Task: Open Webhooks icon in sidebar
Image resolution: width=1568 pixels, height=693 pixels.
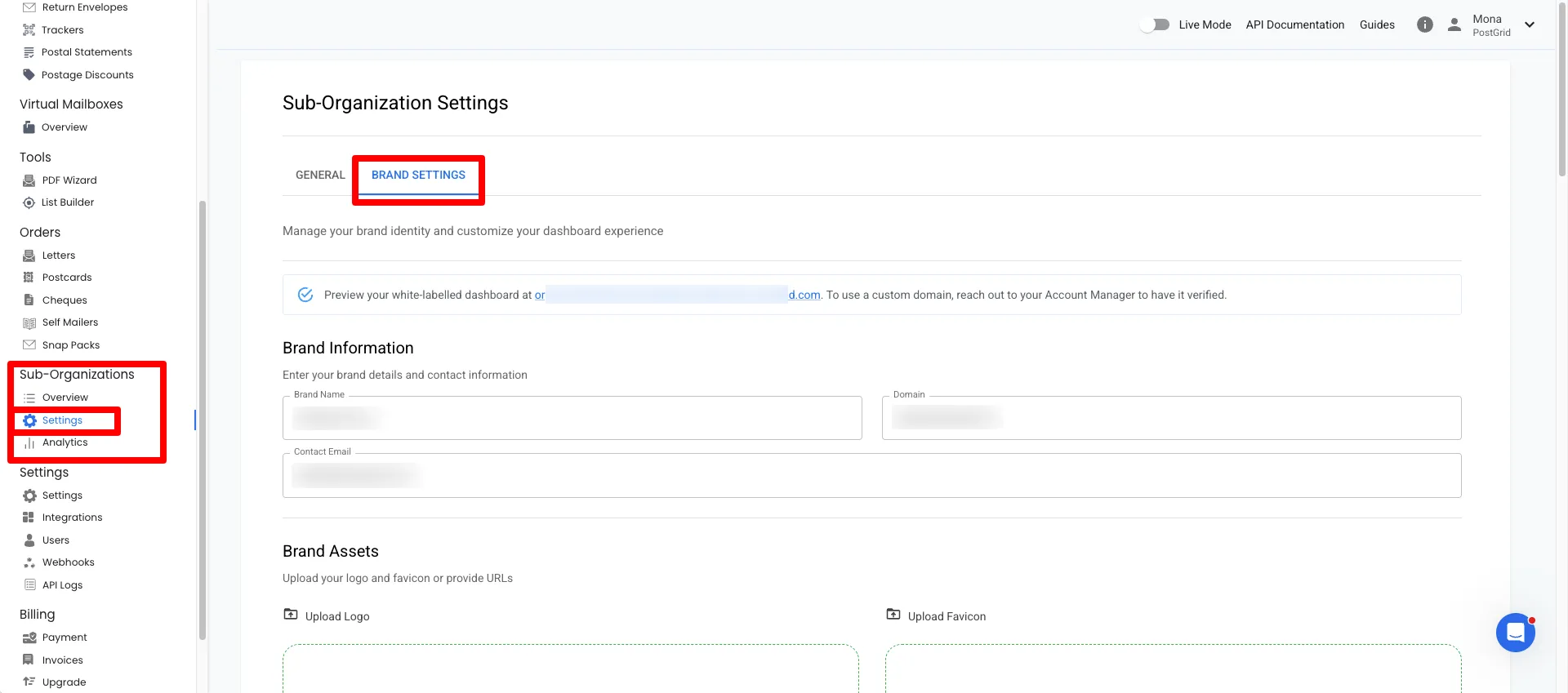Action: [29, 562]
